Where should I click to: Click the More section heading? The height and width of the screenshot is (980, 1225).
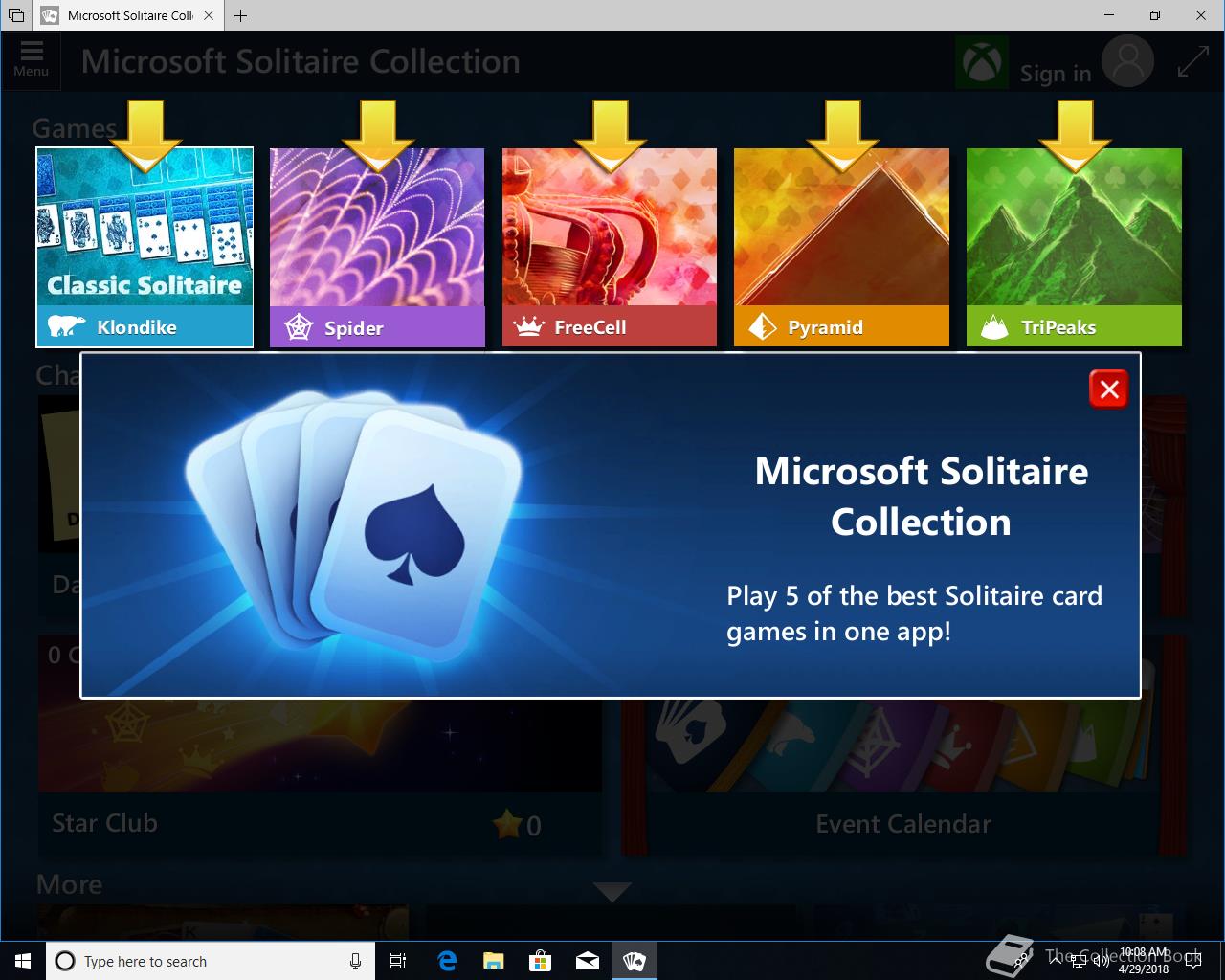pos(69,884)
